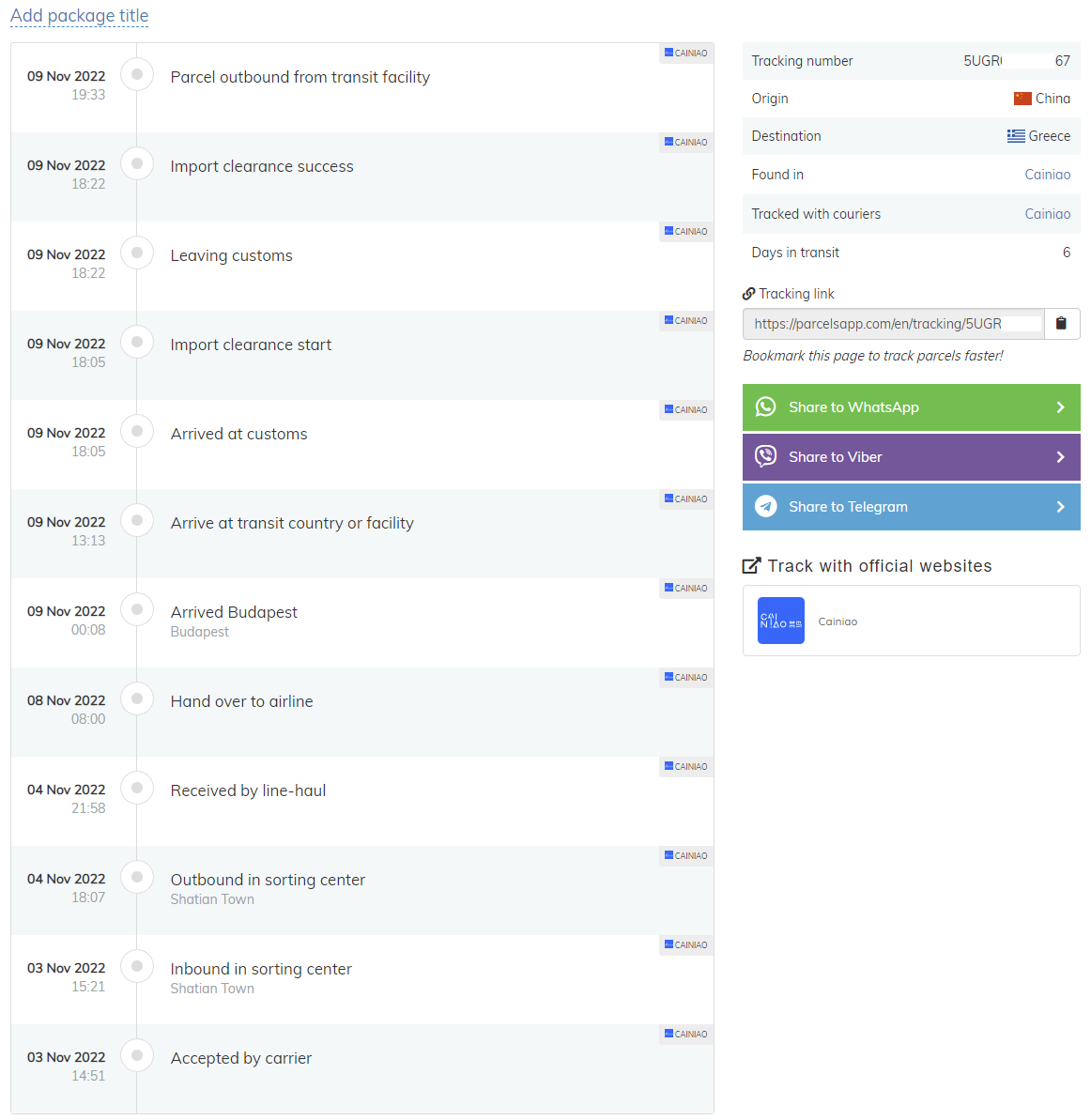Click the tracking link URL field
The width and height of the screenshot is (1091, 1120).
point(893,324)
